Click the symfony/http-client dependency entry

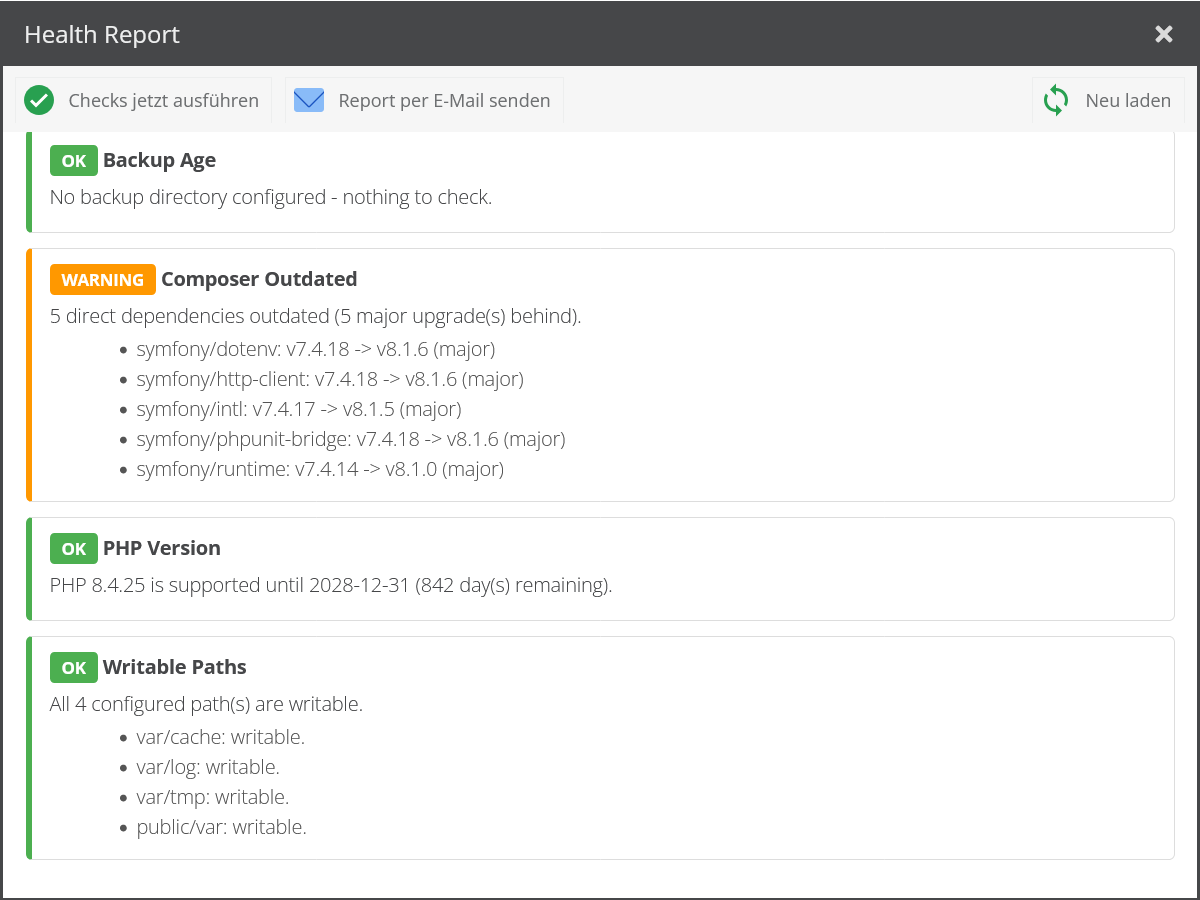(330, 379)
